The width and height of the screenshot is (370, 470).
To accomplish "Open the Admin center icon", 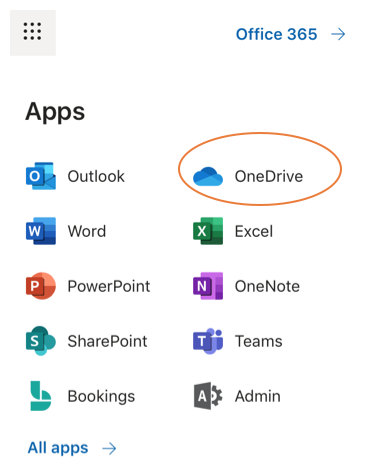I will [x=208, y=396].
